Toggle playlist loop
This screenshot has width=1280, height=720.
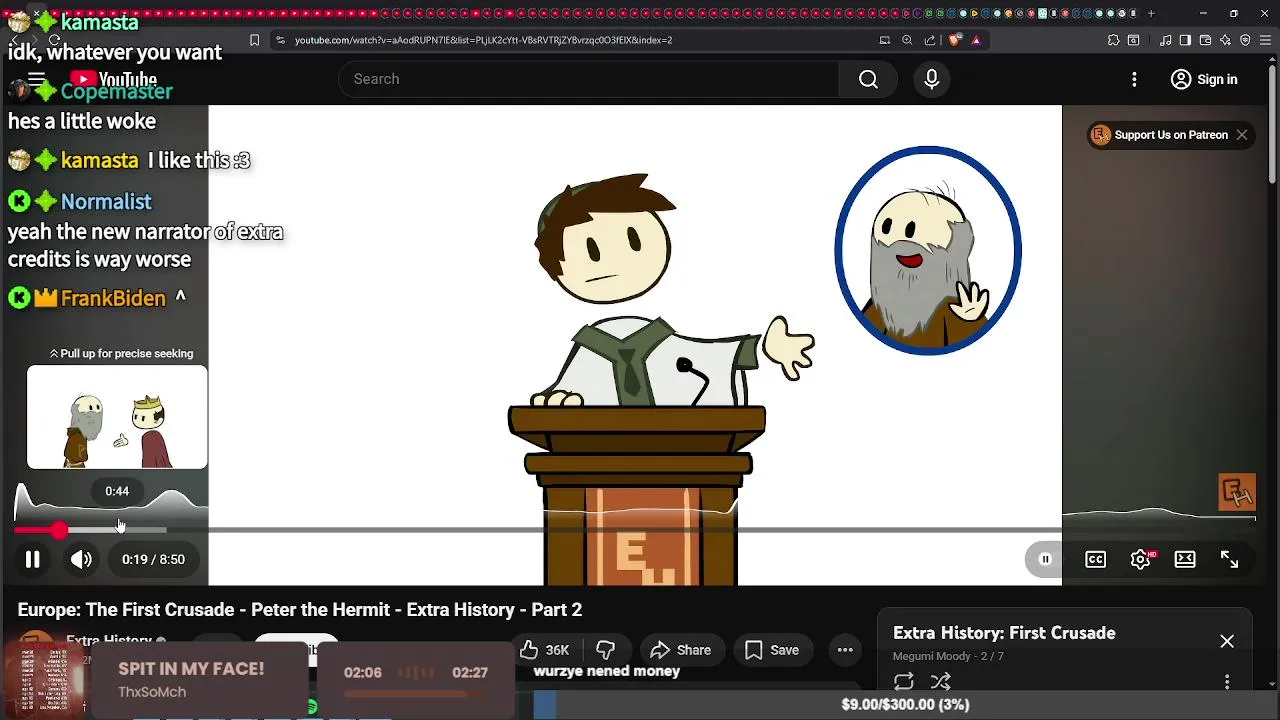point(904,682)
